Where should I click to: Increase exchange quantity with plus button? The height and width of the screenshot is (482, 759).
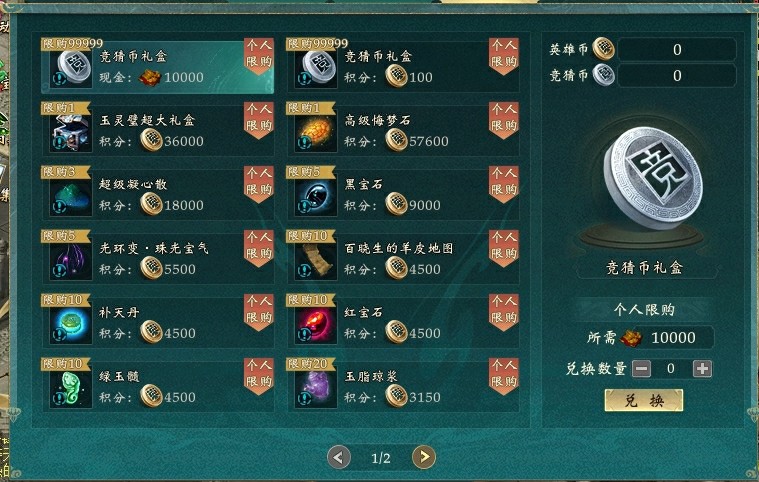[702, 369]
